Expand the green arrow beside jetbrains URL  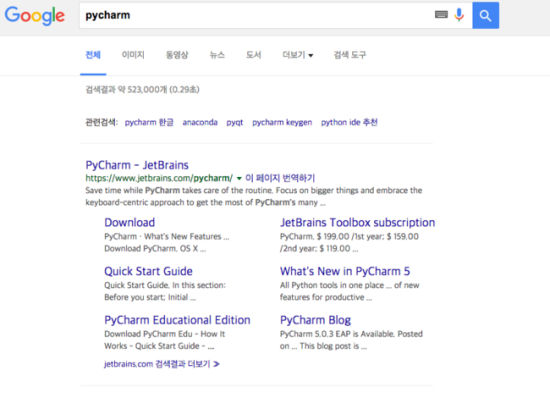(239, 178)
